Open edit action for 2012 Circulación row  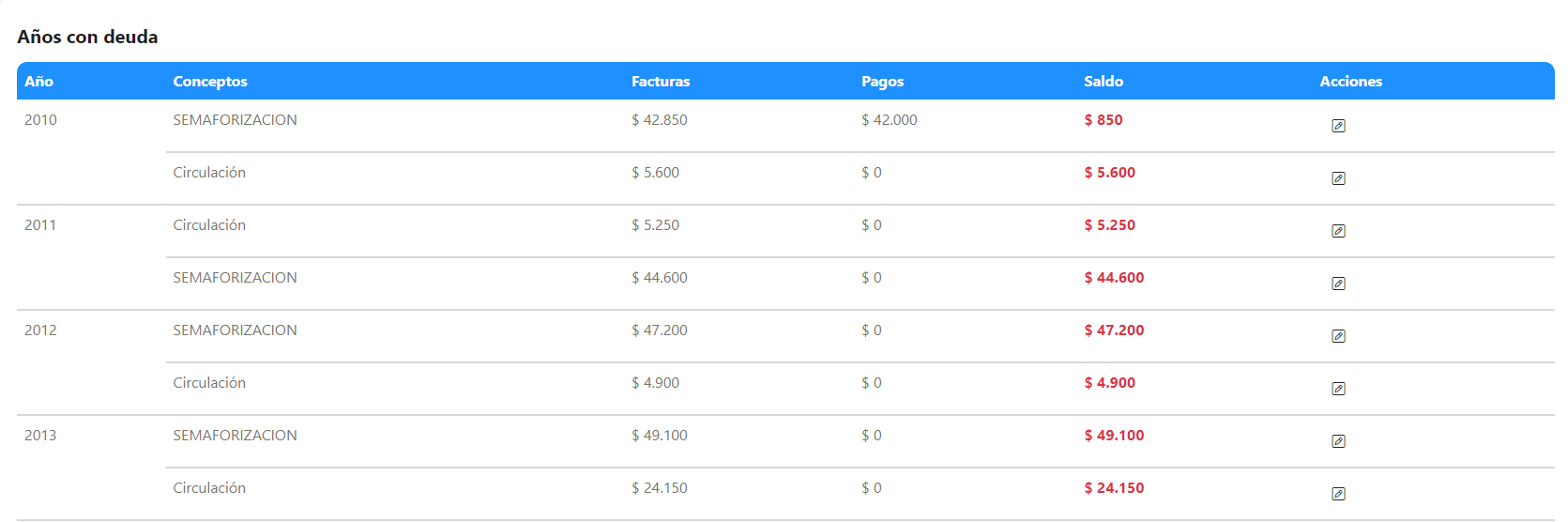pyautogui.click(x=1338, y=389)
